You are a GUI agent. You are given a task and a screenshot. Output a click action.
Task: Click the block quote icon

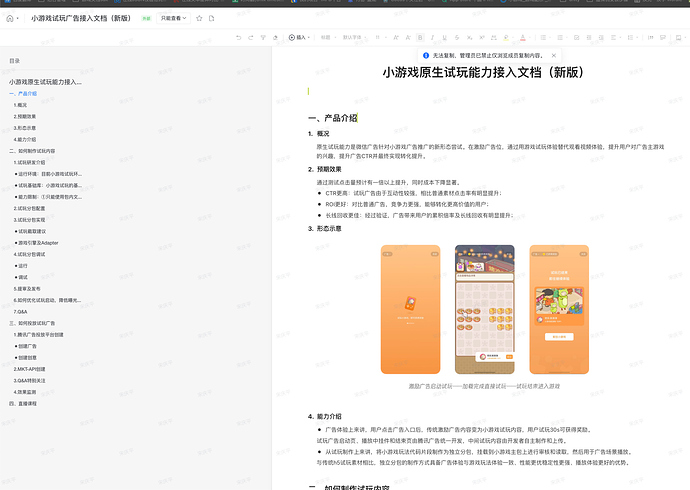pos(650,37)
